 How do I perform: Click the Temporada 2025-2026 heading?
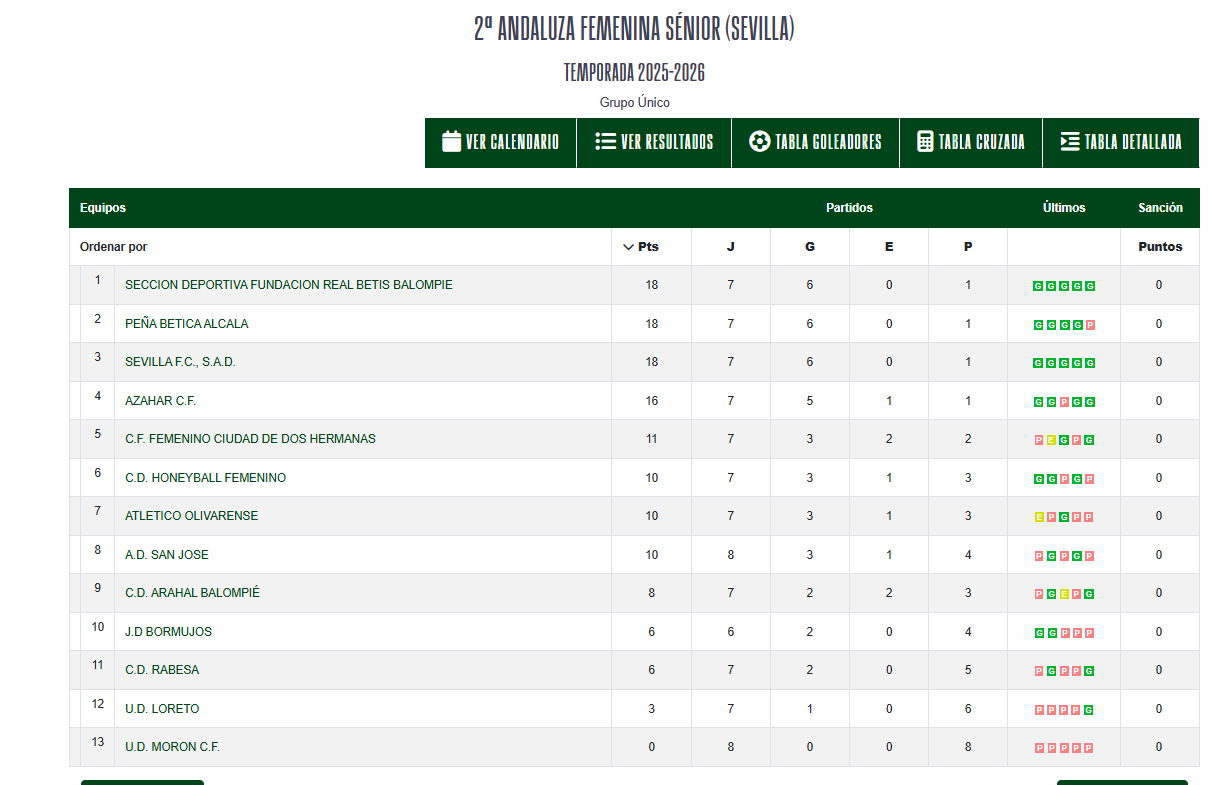click(x=635, y=73)
